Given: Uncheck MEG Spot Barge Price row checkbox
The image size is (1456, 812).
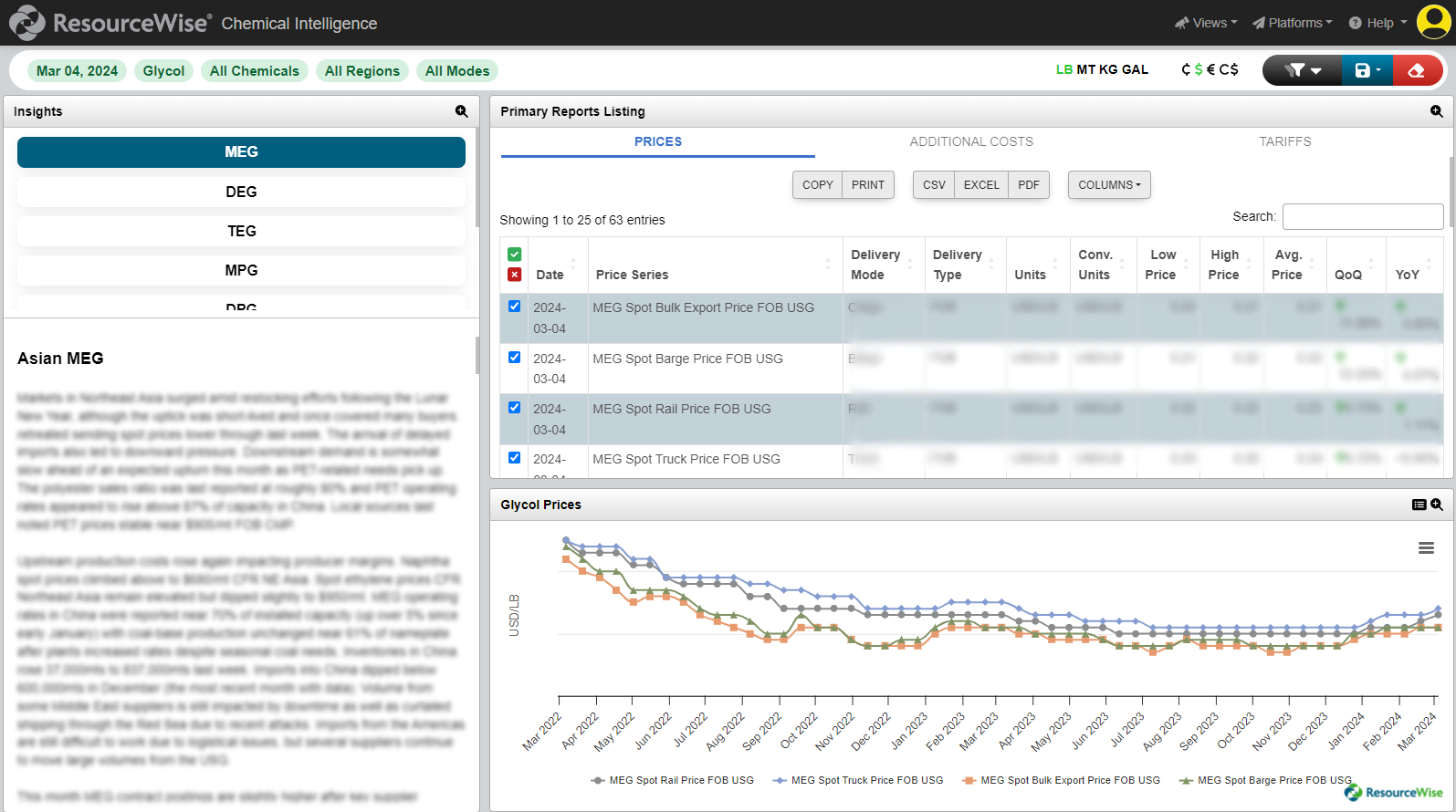Looking at the screenshot, I should [x=514, y=358].
